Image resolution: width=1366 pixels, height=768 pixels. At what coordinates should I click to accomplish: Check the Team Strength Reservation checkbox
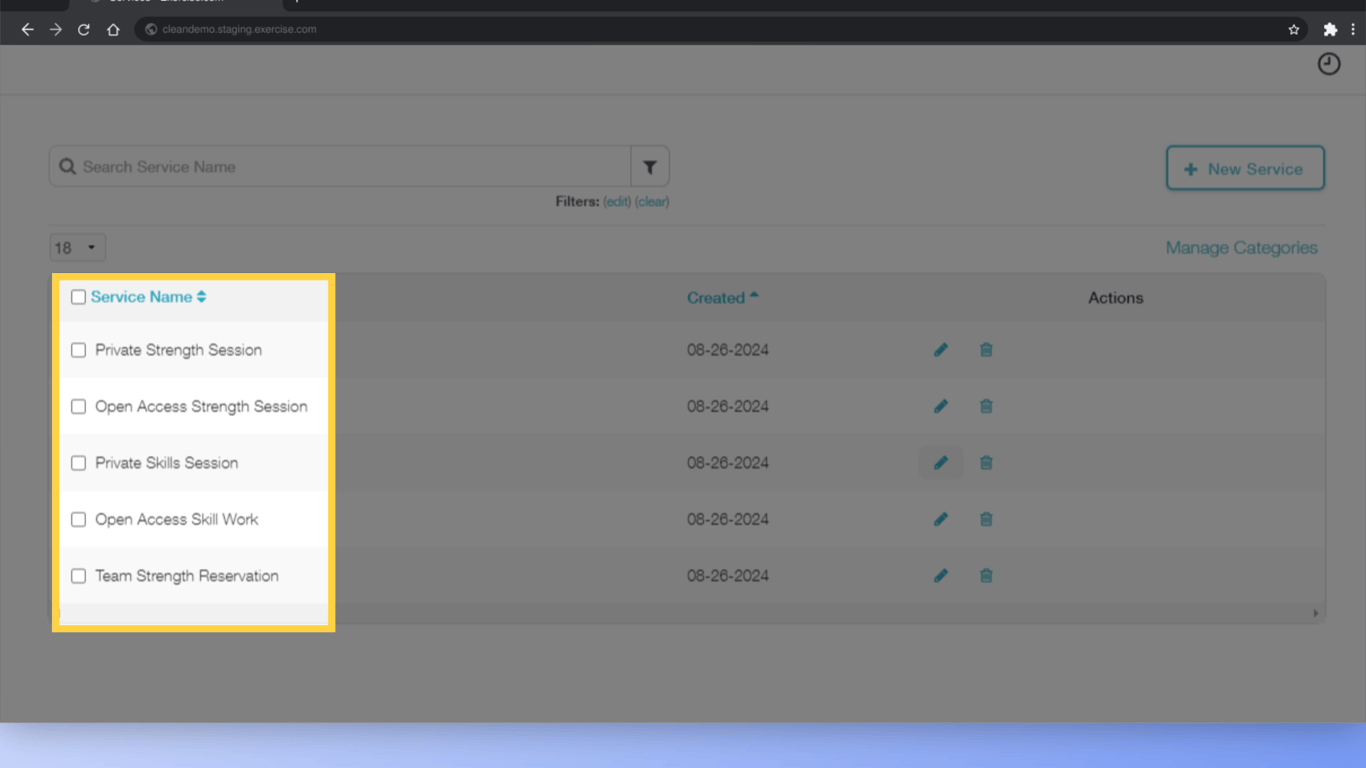coord(78,576)
